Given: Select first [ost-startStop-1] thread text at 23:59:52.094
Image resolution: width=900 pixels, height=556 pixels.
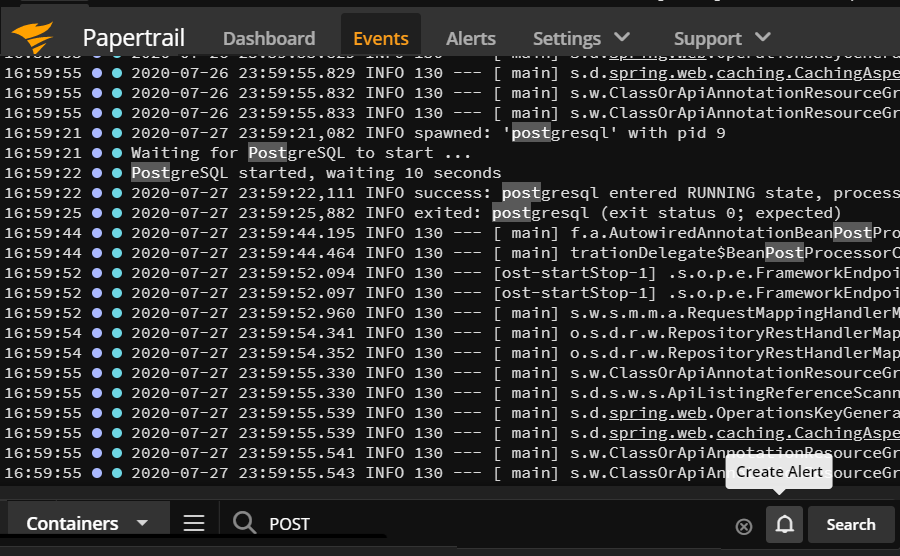Looking at the screenshot, I should pos(575,273).
